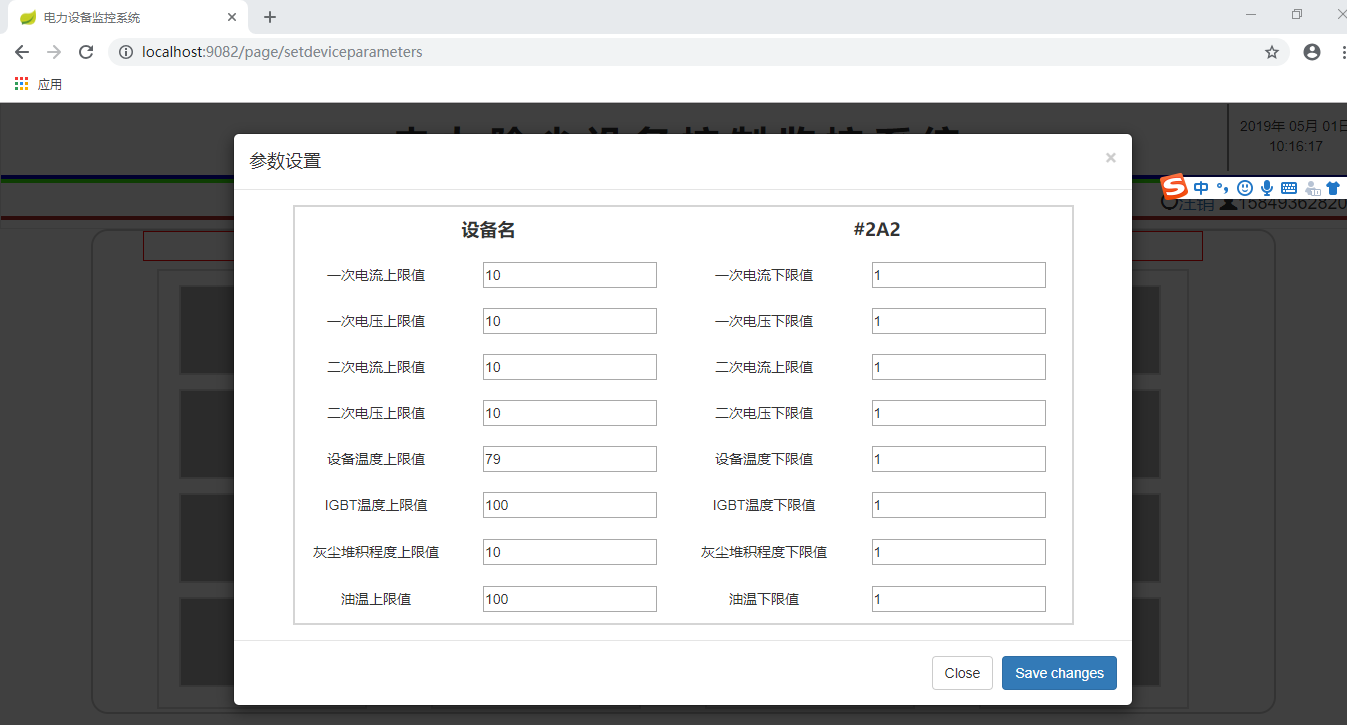Select the 电力设备监控系统 browser tab
This screenshot has height=725, width=1347.
pyautogui.click(x=128, y=17)
